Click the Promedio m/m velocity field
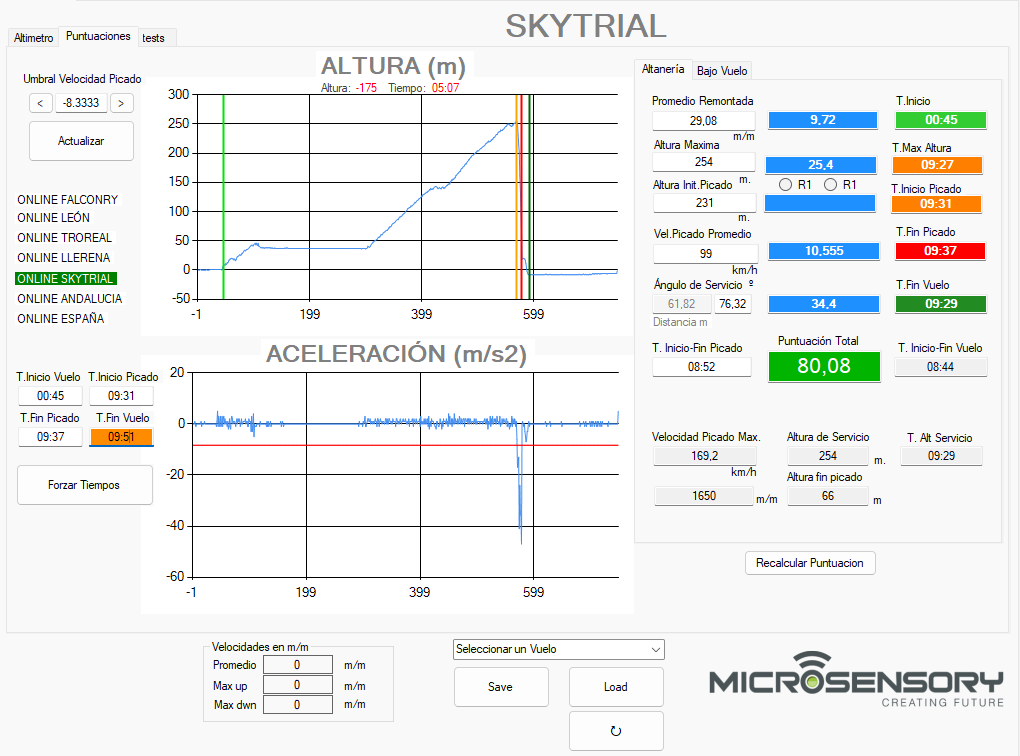The height and width of the screenshot is (756, 1020). [298, 665]
